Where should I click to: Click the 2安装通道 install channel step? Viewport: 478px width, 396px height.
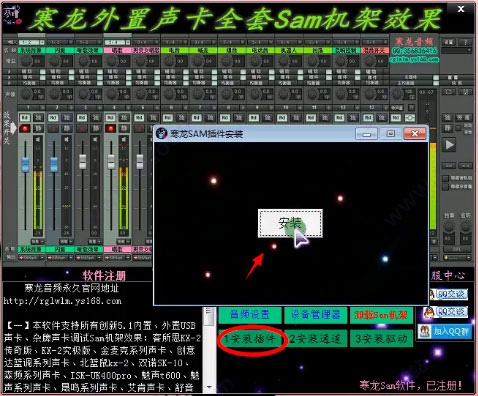click(315, 339)
